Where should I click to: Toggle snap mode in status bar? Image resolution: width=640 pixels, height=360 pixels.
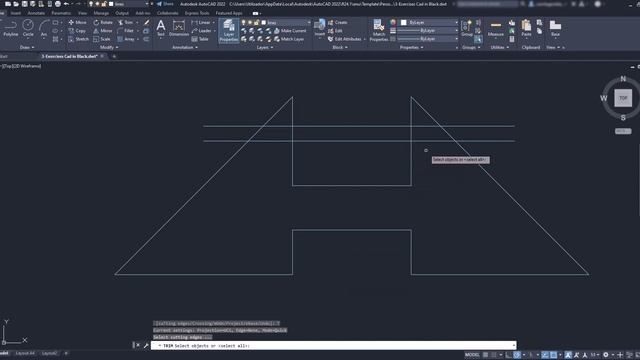[x=494, y=355]
